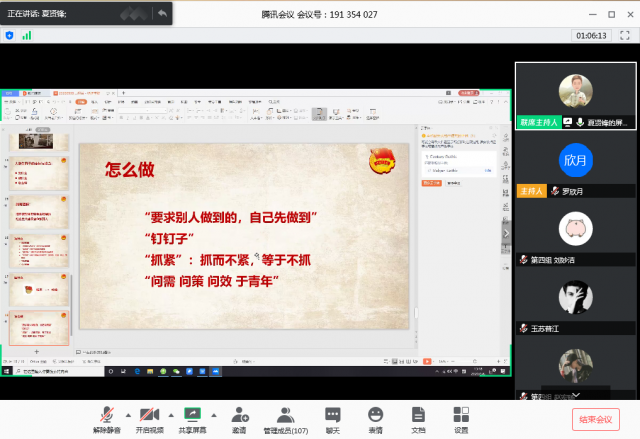Expand audio options arrow beside 解除静音

pos(127,414)
